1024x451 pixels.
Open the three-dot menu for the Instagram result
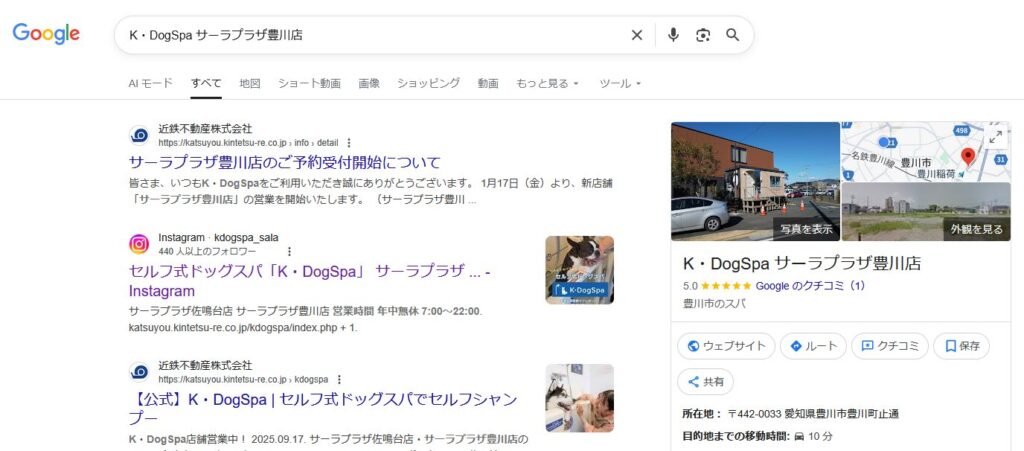(x=290, y=252)
